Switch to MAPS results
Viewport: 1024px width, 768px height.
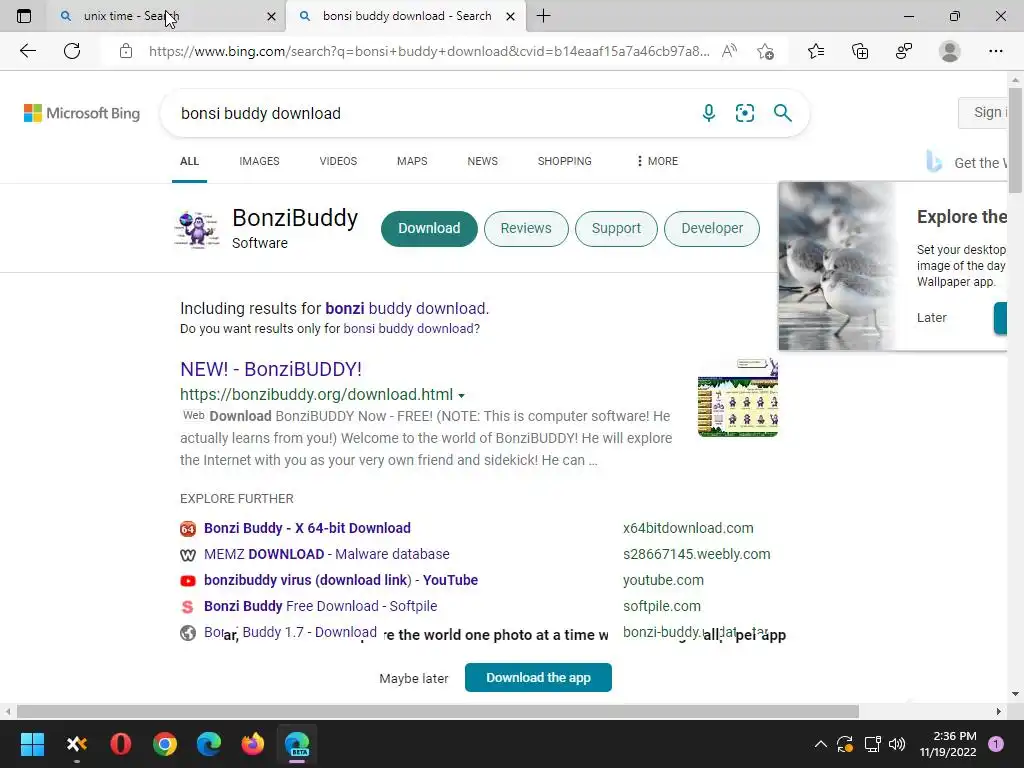(412, 161)
